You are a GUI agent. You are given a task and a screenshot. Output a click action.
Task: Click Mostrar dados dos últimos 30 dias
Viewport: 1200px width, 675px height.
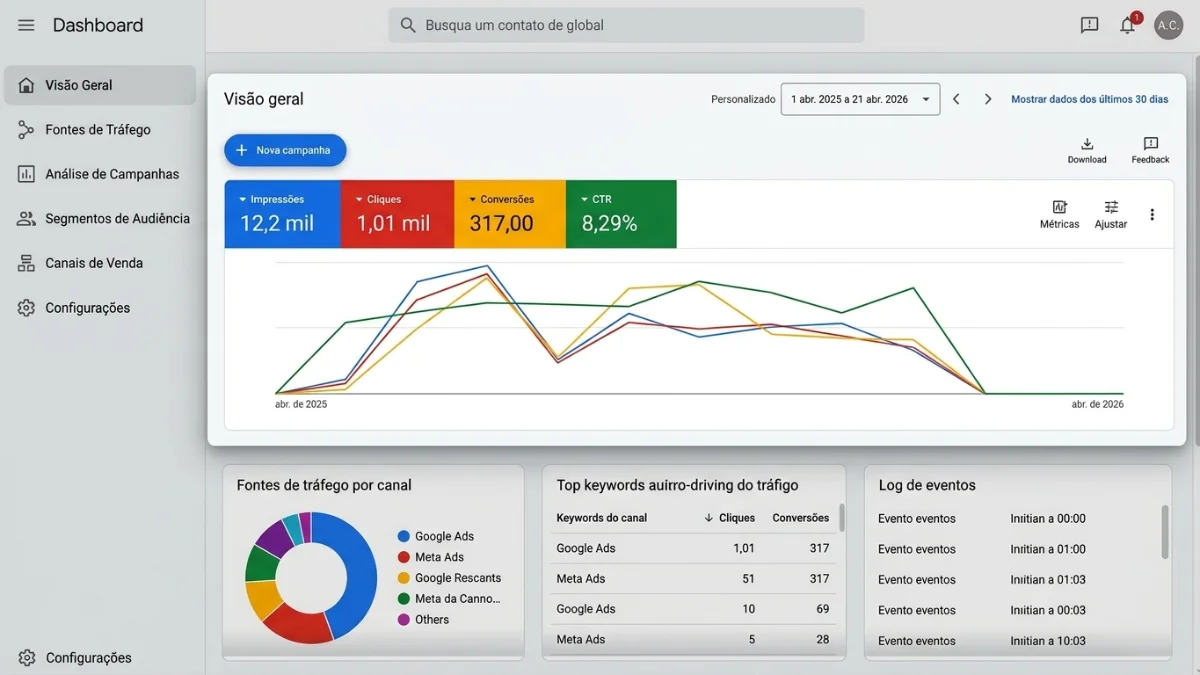point(1089,99)
